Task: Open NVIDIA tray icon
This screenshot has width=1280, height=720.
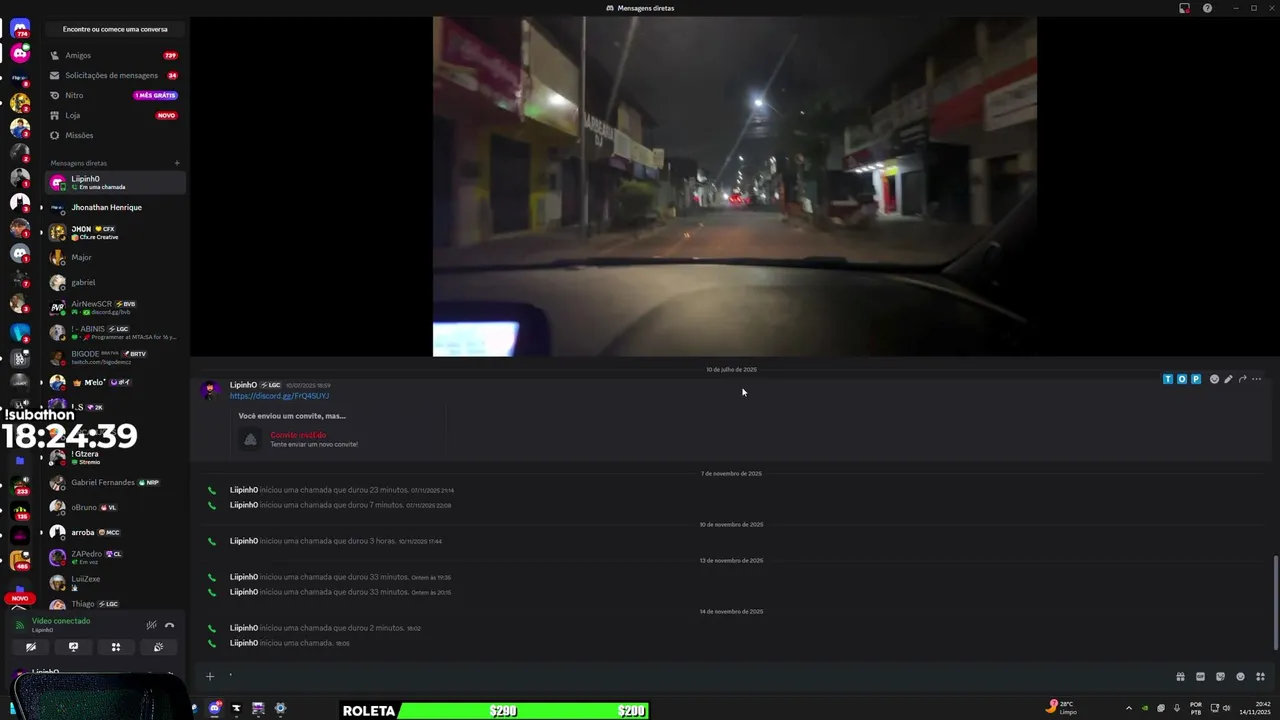Action: click(1145, 709)
